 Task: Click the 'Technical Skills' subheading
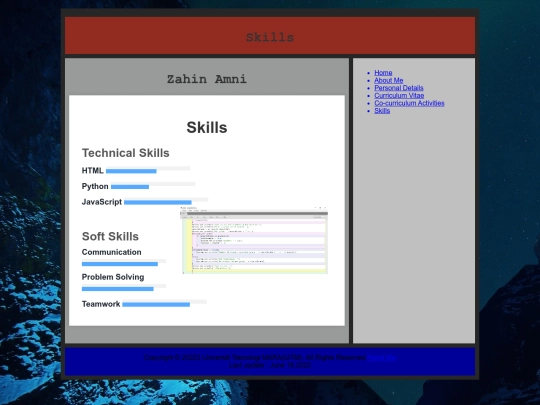pos(125,153)
